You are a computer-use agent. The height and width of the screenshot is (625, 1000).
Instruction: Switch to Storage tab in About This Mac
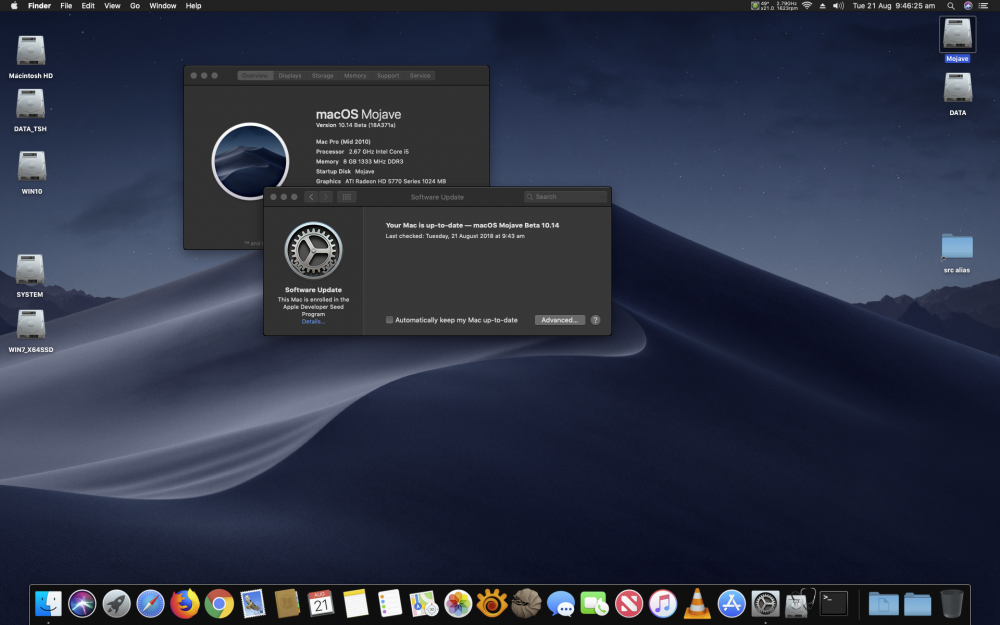tap(322, 75)
